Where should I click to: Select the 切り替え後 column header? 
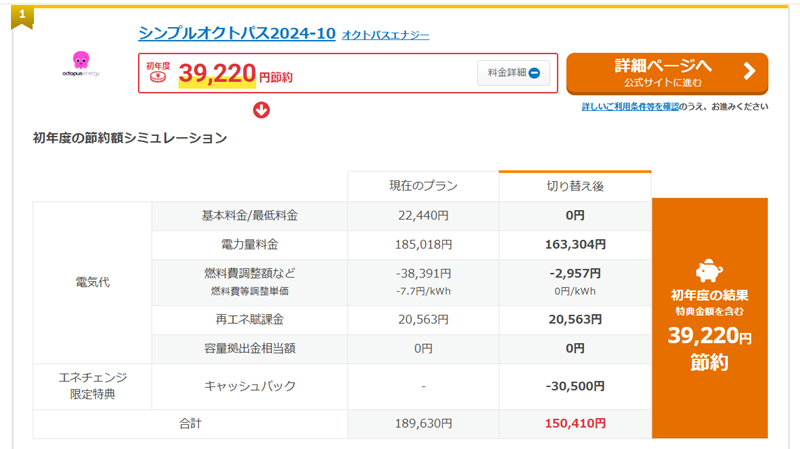(x=575, y=186)
